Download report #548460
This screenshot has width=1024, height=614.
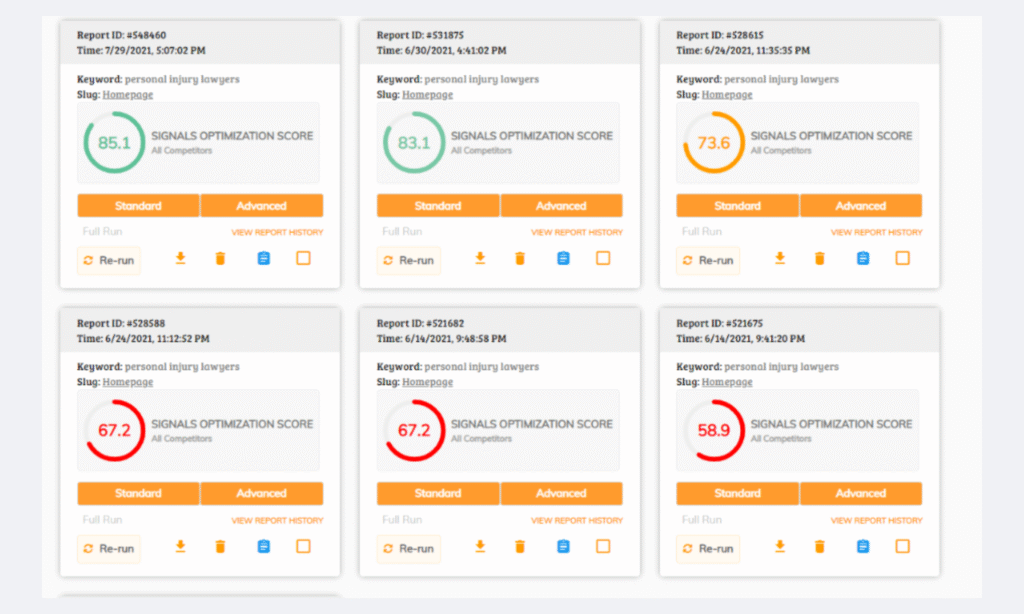tap(181, 258)
